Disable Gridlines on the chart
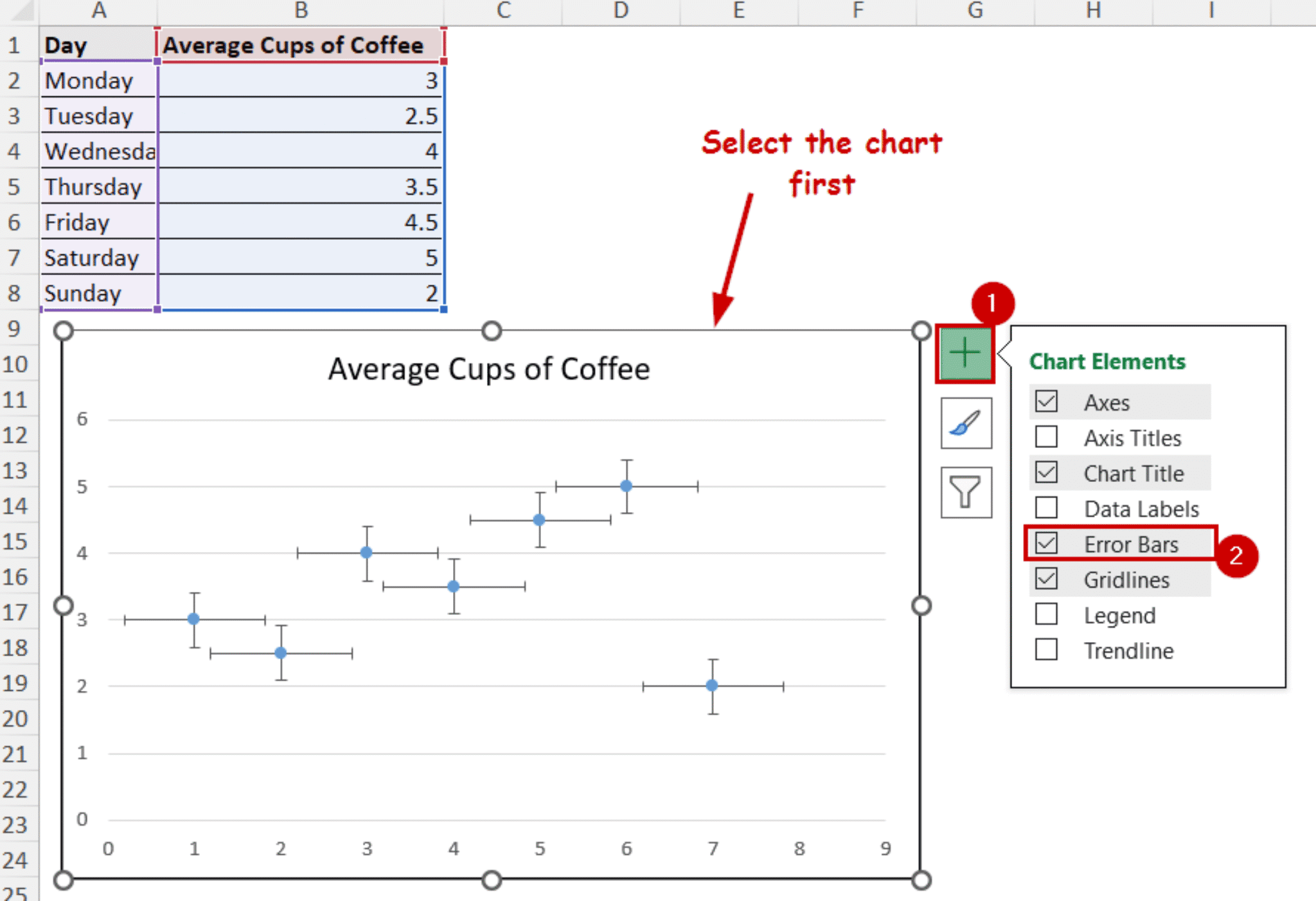 [1046, 579]
